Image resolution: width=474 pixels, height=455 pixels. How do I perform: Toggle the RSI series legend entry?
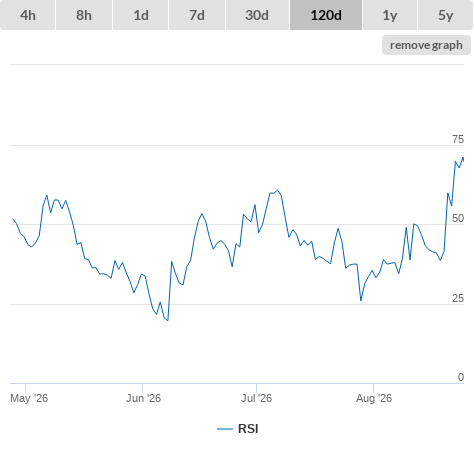(x=238, y=429)
